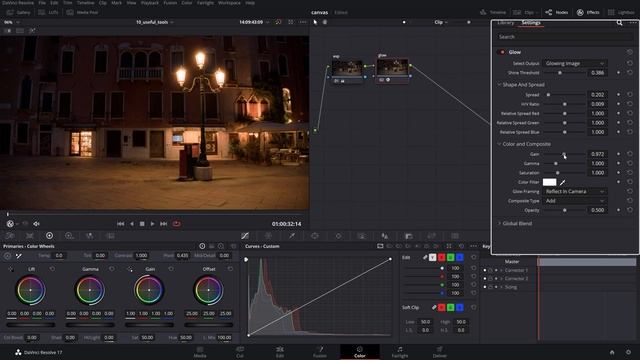Toggle the Effects panel button
This screenshot has width=640, height=360.
(x=588, y=13)
